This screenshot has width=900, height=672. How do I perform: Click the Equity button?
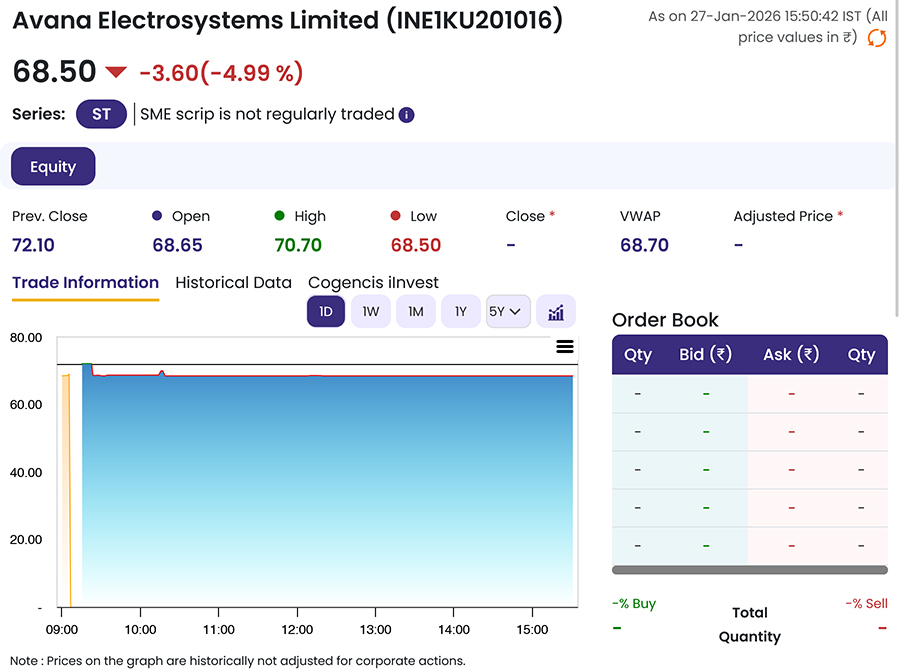coord(53,167)
